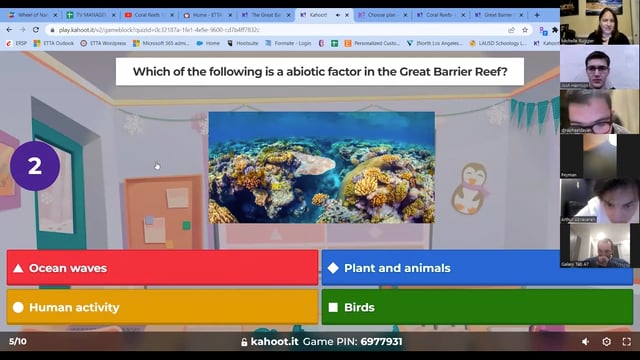Open the Kahoot bookmark in bookmarks bar
This screenshot has width=640, height=360.
546,43
